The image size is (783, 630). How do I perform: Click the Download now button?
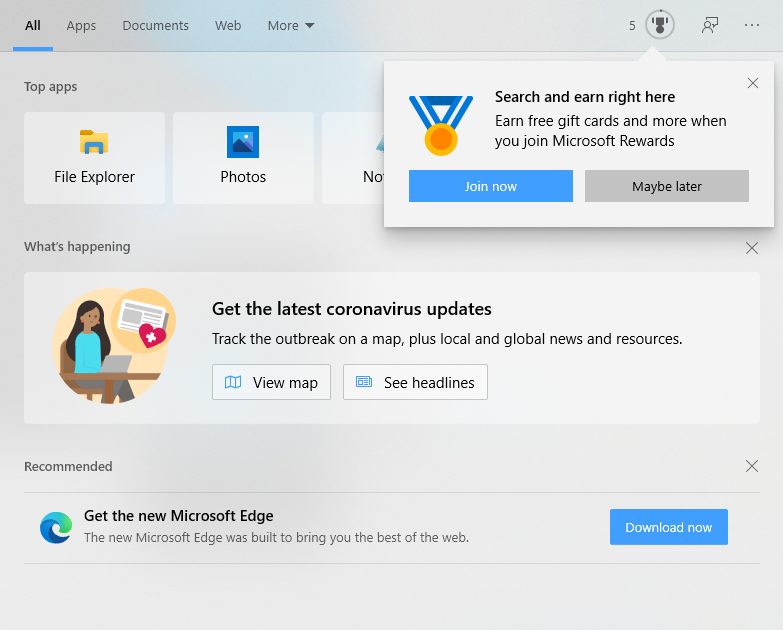point(669,527)
